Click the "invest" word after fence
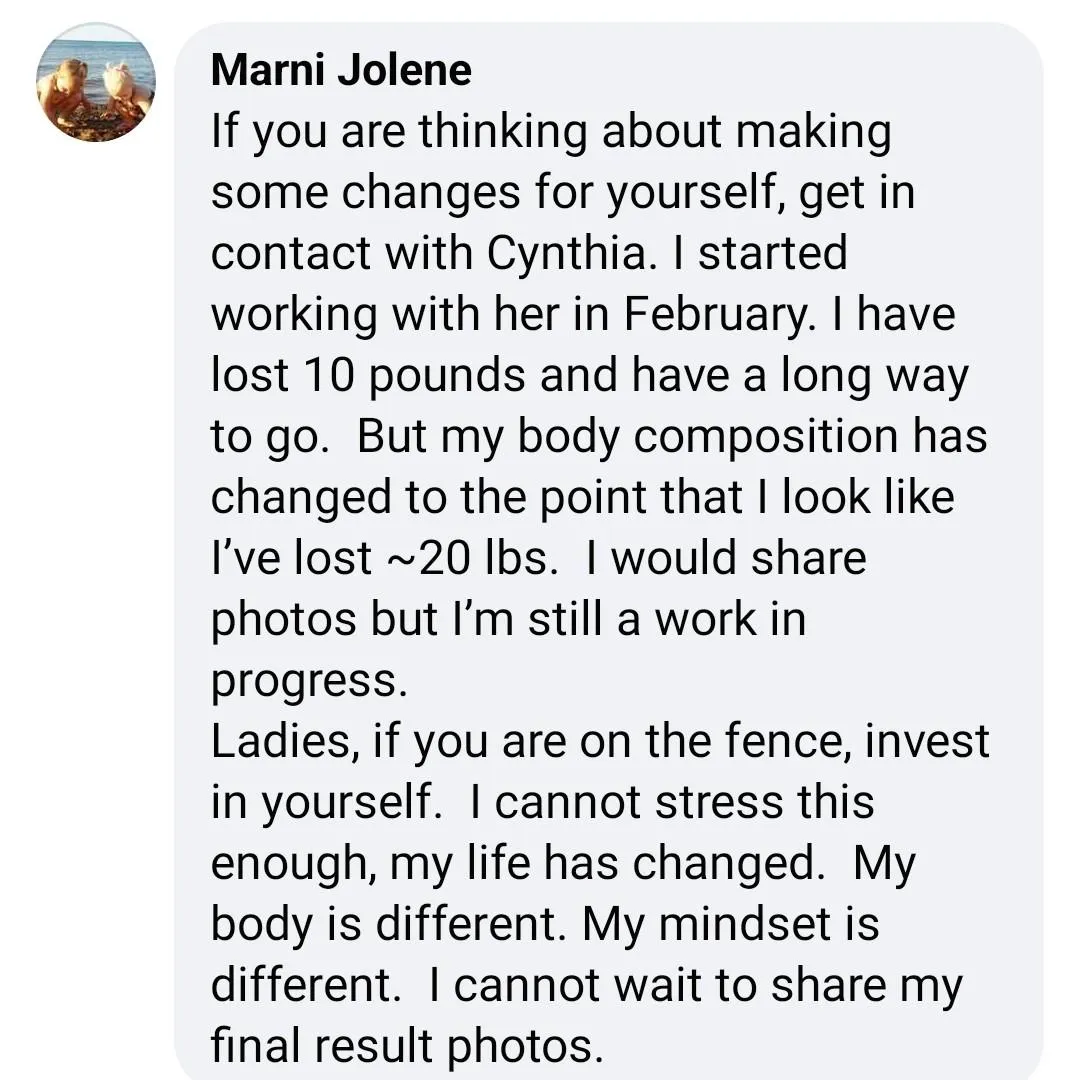 click(927, 741)
